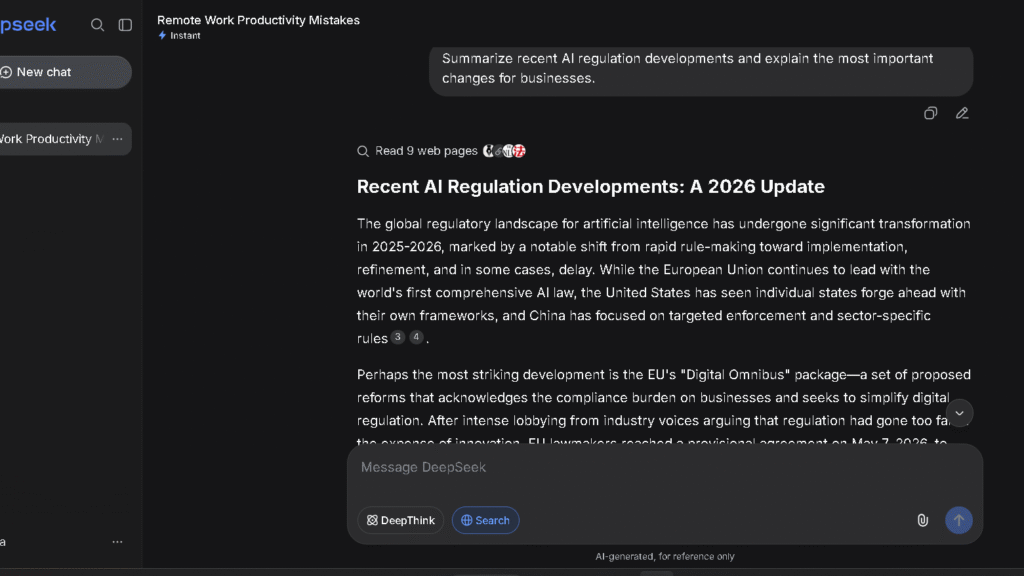Click the Remote Work Productivity Mistakes title
This screenshot has width=1024, height=576.
point(259,20)
